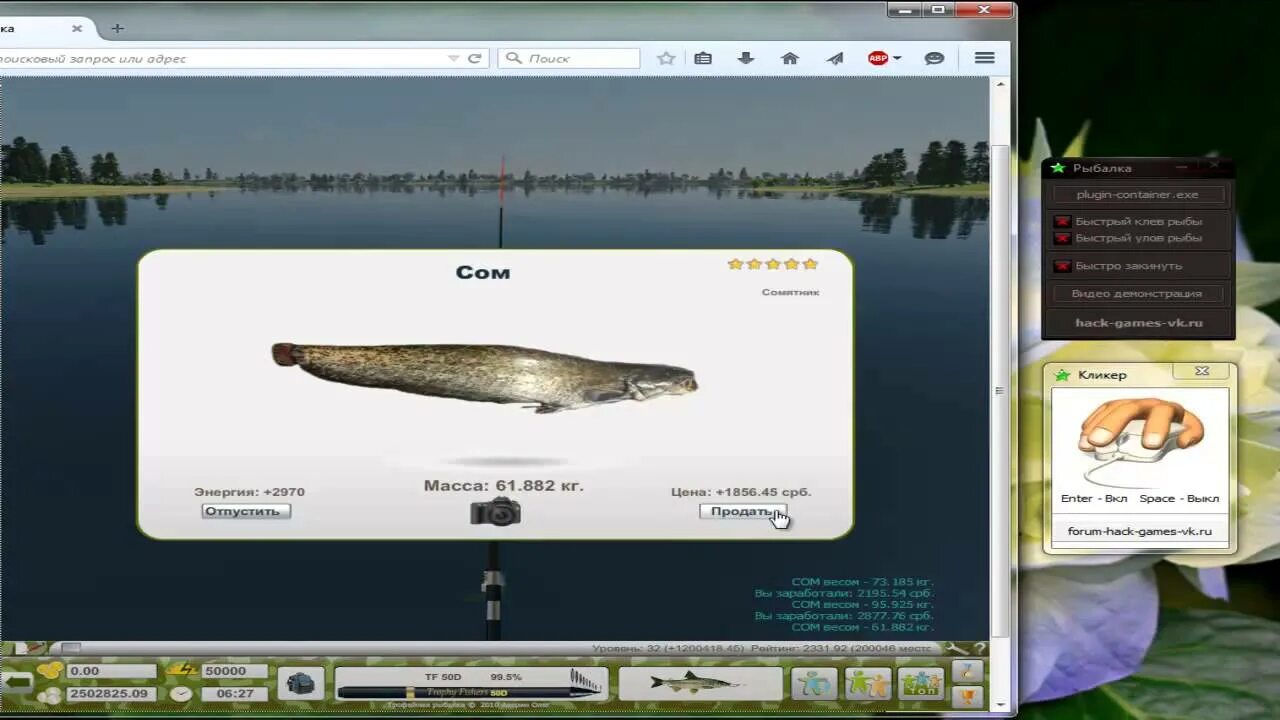Toggle Быстро закинуть checkbox
The width and height of the screenshot is (1280, 720).
coord(1063,266)
